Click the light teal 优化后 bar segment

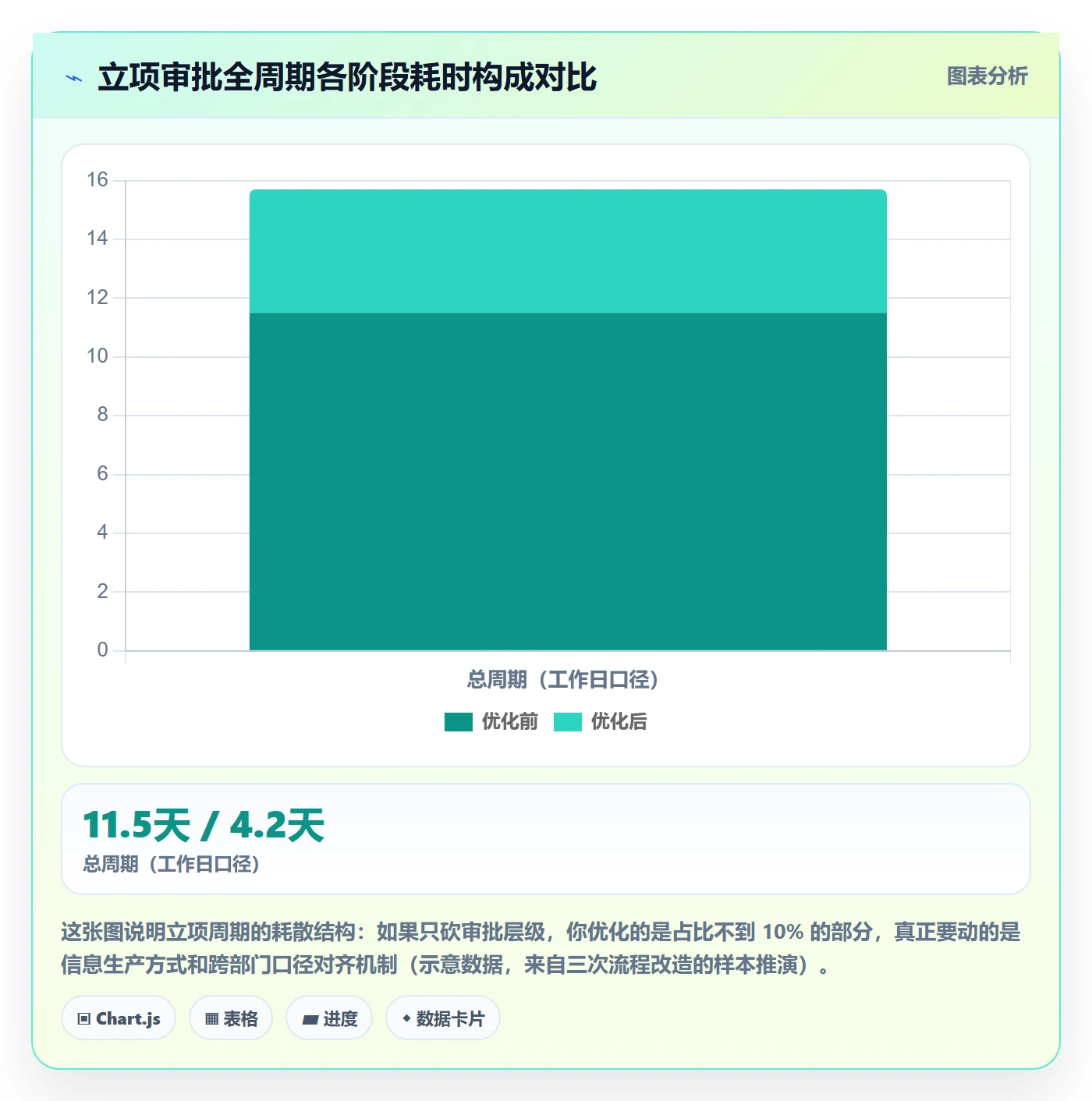[568, 251]
